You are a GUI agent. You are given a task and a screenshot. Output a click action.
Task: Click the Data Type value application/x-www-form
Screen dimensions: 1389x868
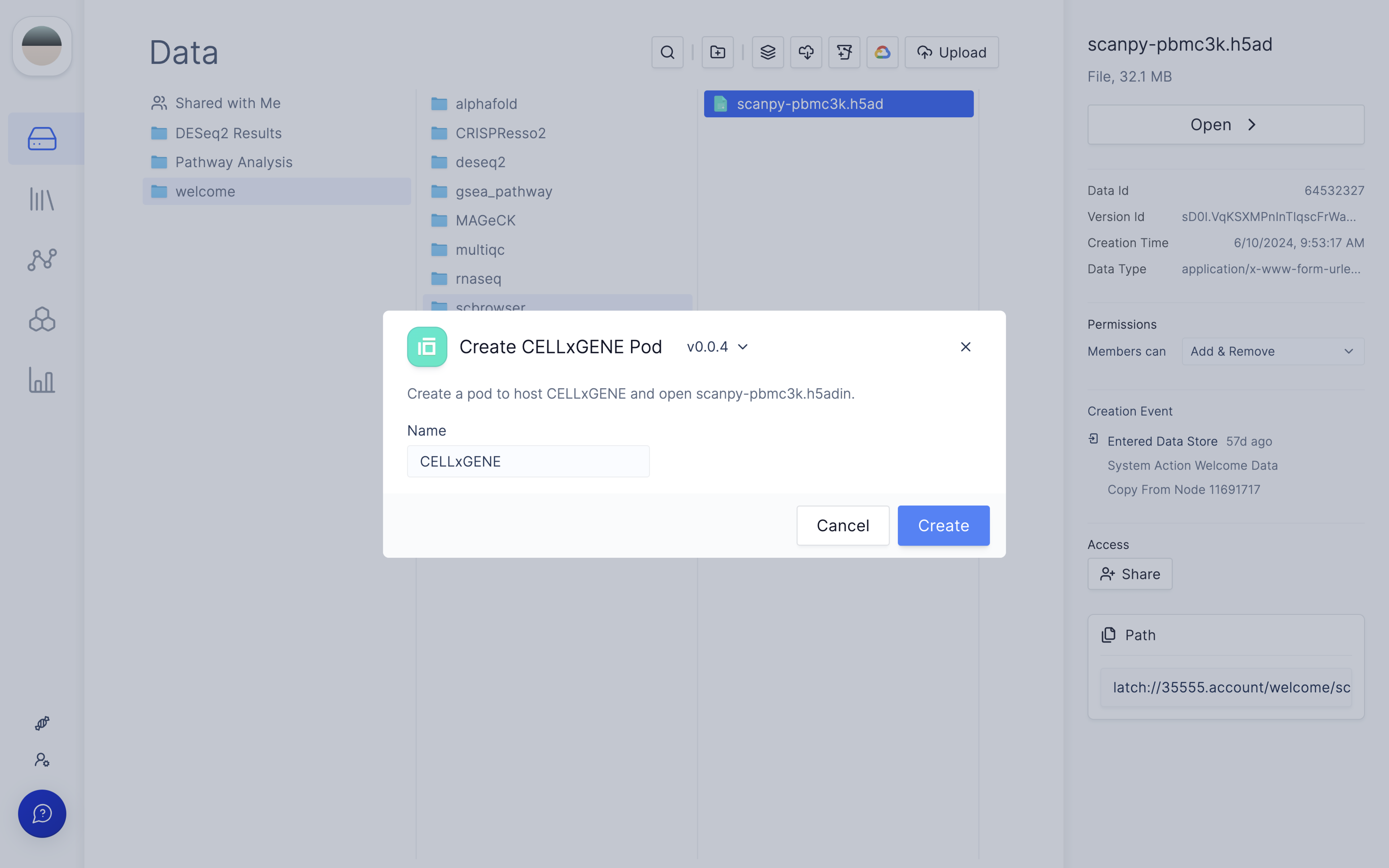(1271, 269)
